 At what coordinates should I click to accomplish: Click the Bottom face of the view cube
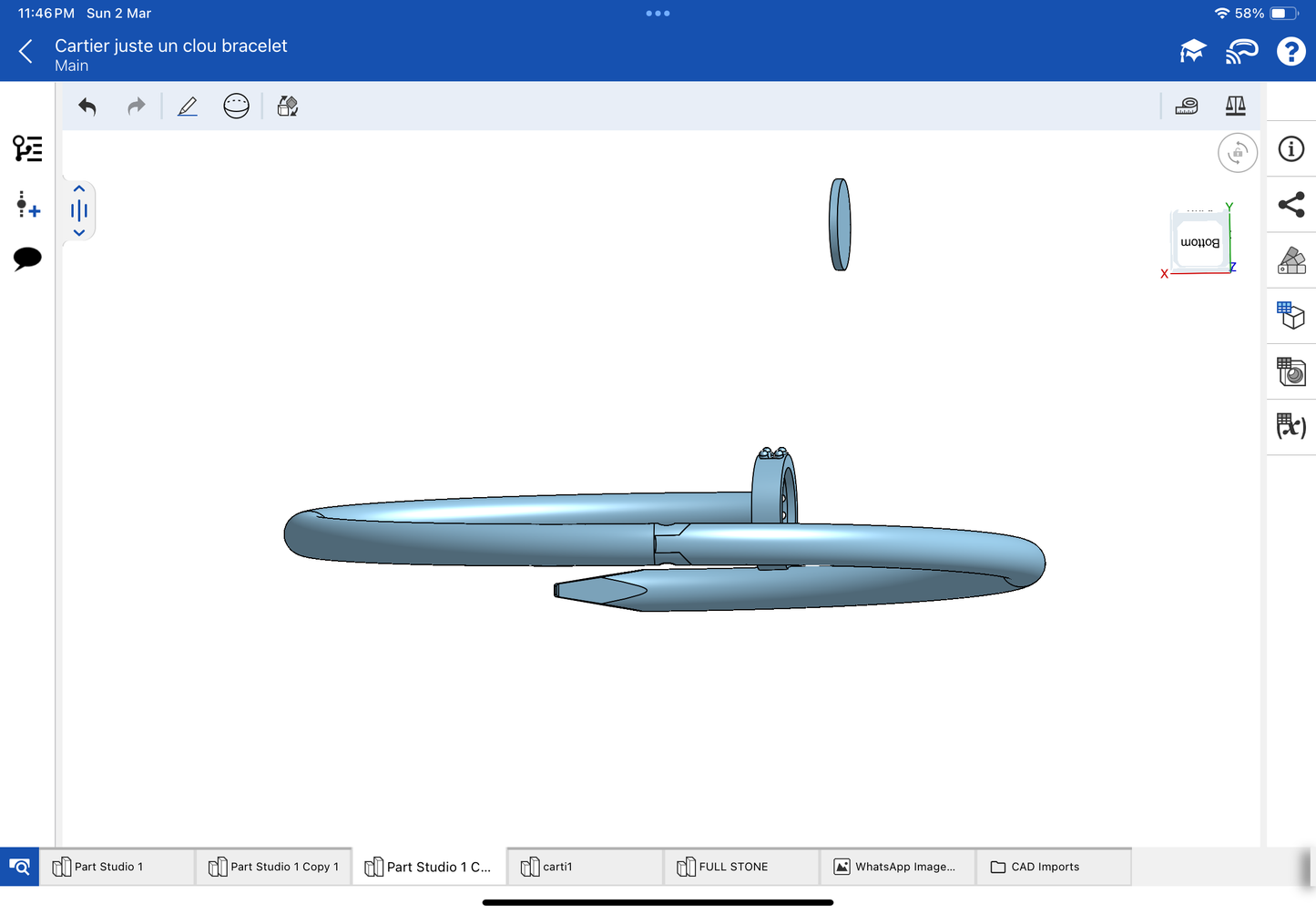pyautogui.click(x=1199, y=243)
